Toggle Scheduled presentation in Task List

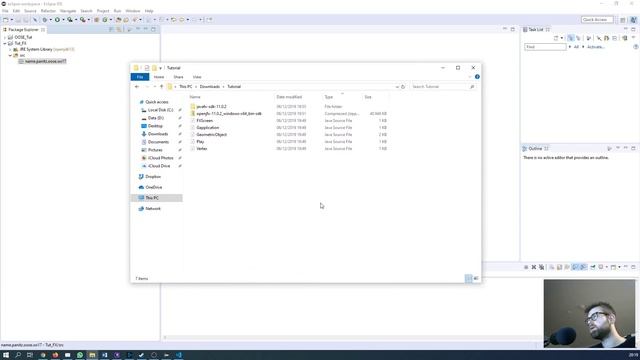[x=578, y=38]
